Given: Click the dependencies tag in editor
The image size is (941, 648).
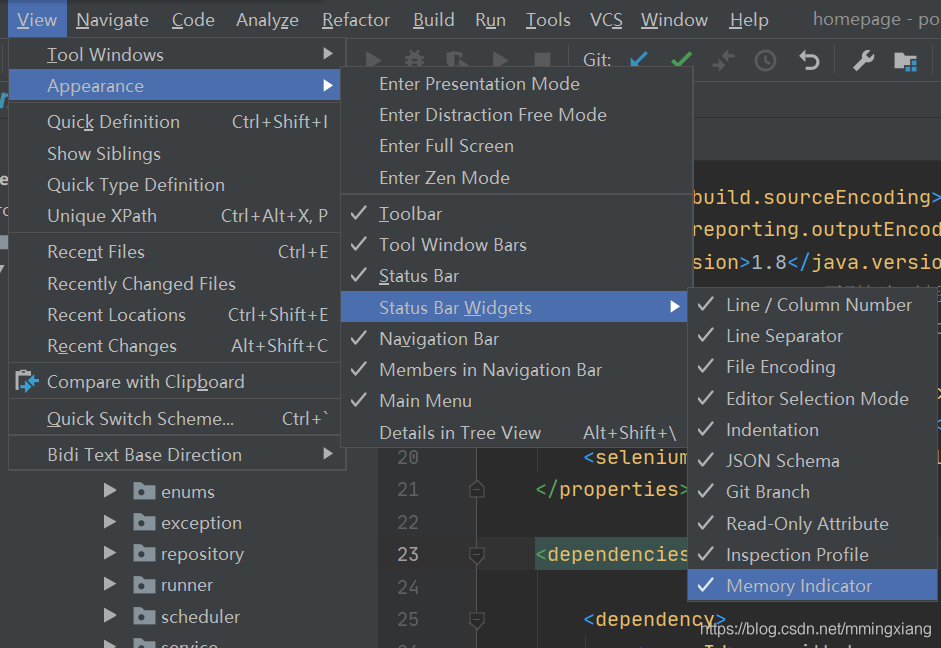Looking at the screenshot, I should [x=612, y=554].
